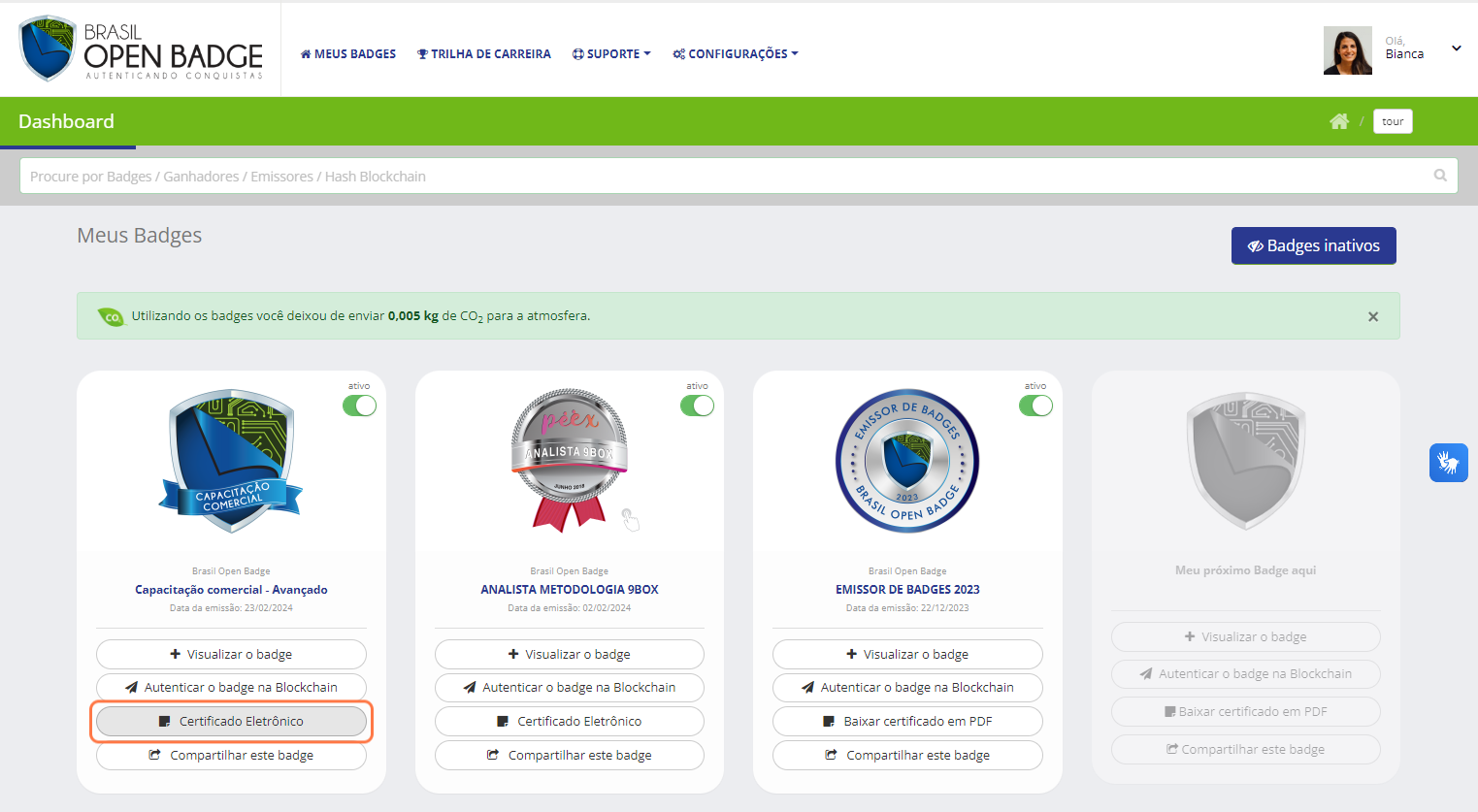Dismiss the CO2 savings notice
The image size is (1478, 812).
tap(1373, 316)
